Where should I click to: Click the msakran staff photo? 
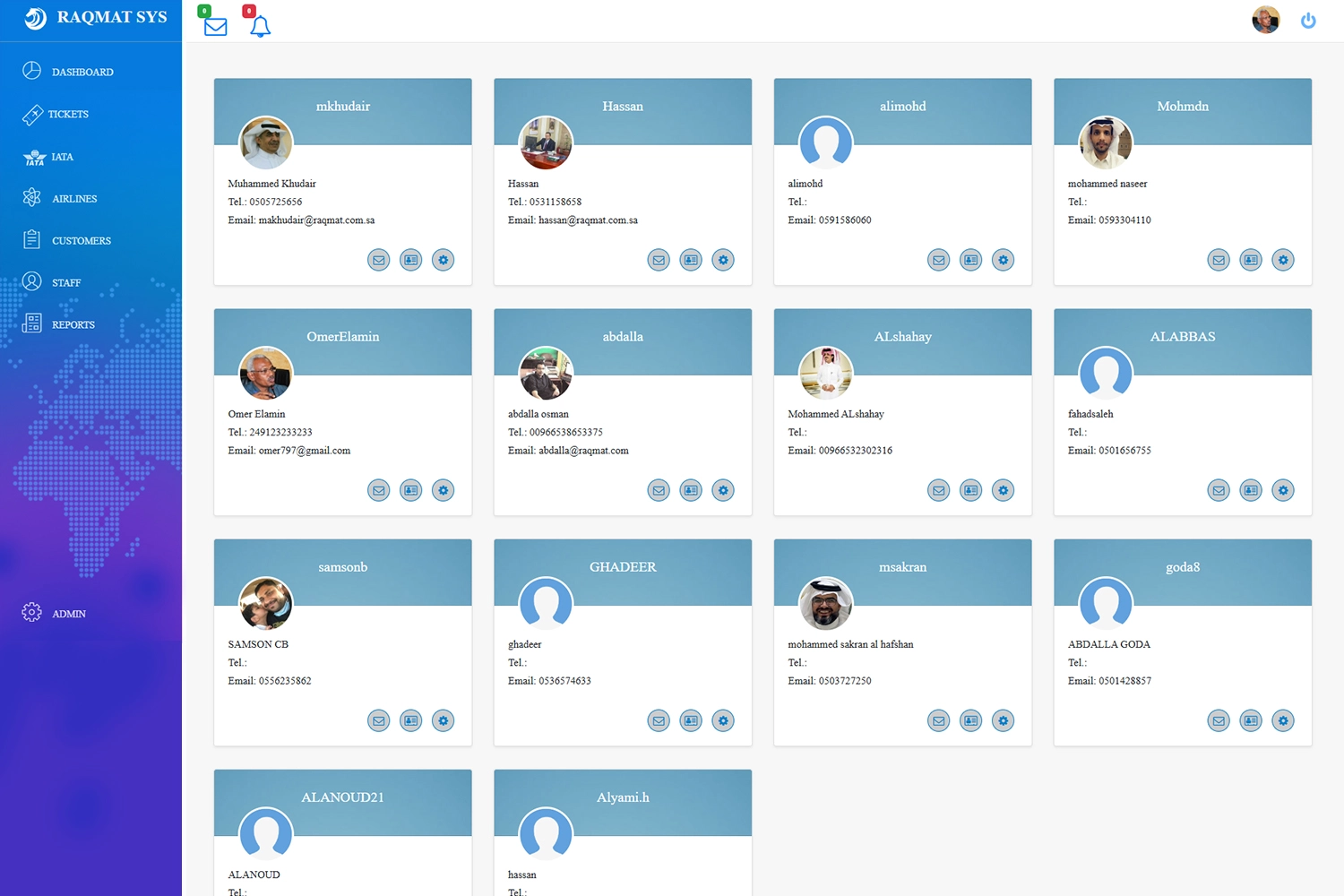click(x=826, y=604)
